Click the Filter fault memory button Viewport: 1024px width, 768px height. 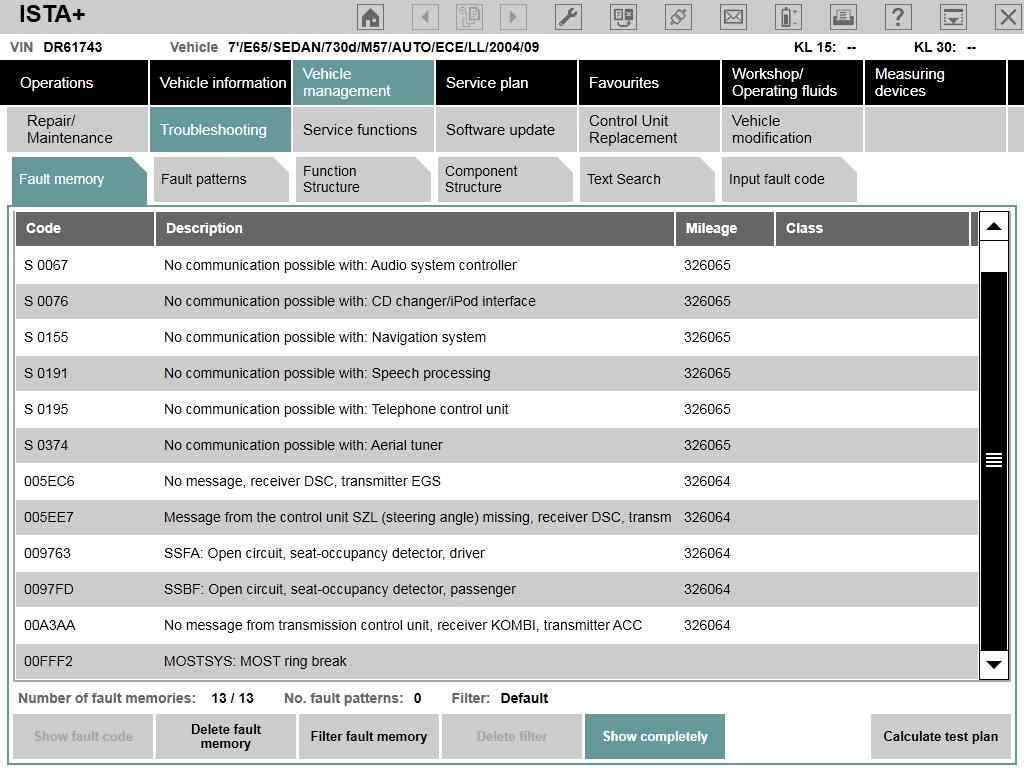pos(369,737)
